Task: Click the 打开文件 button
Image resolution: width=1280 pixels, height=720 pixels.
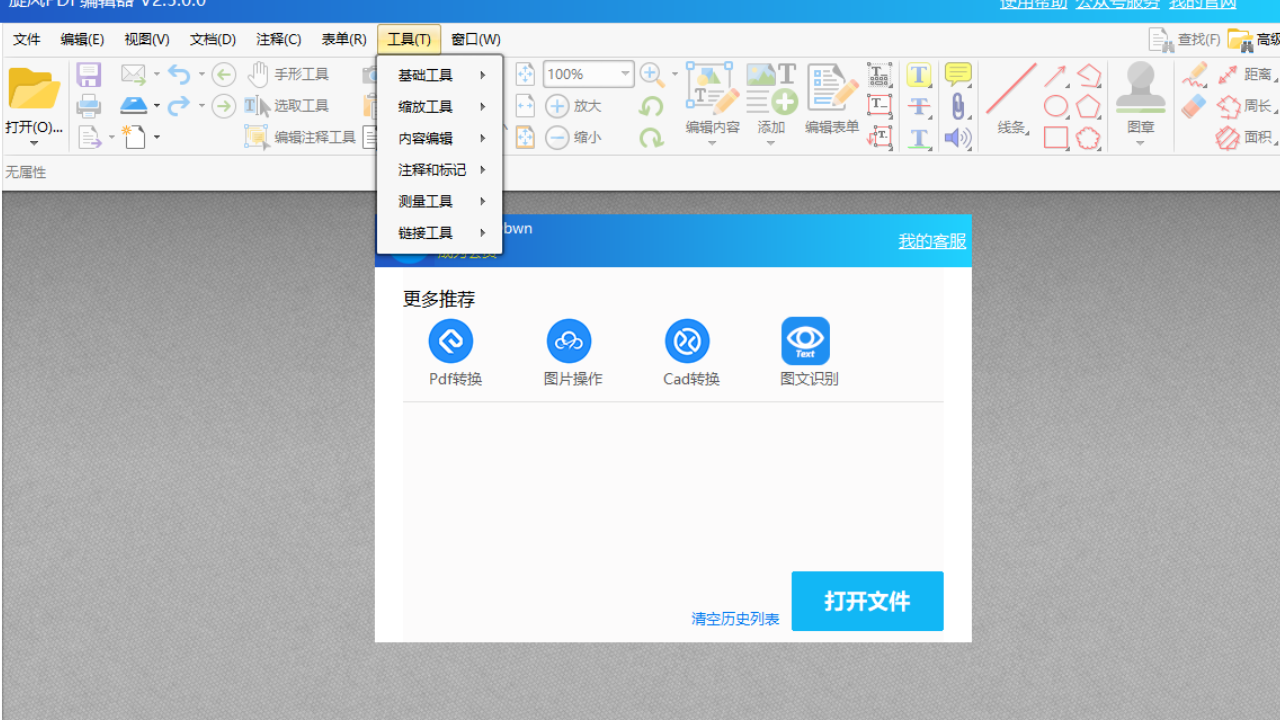Action: 866,601
